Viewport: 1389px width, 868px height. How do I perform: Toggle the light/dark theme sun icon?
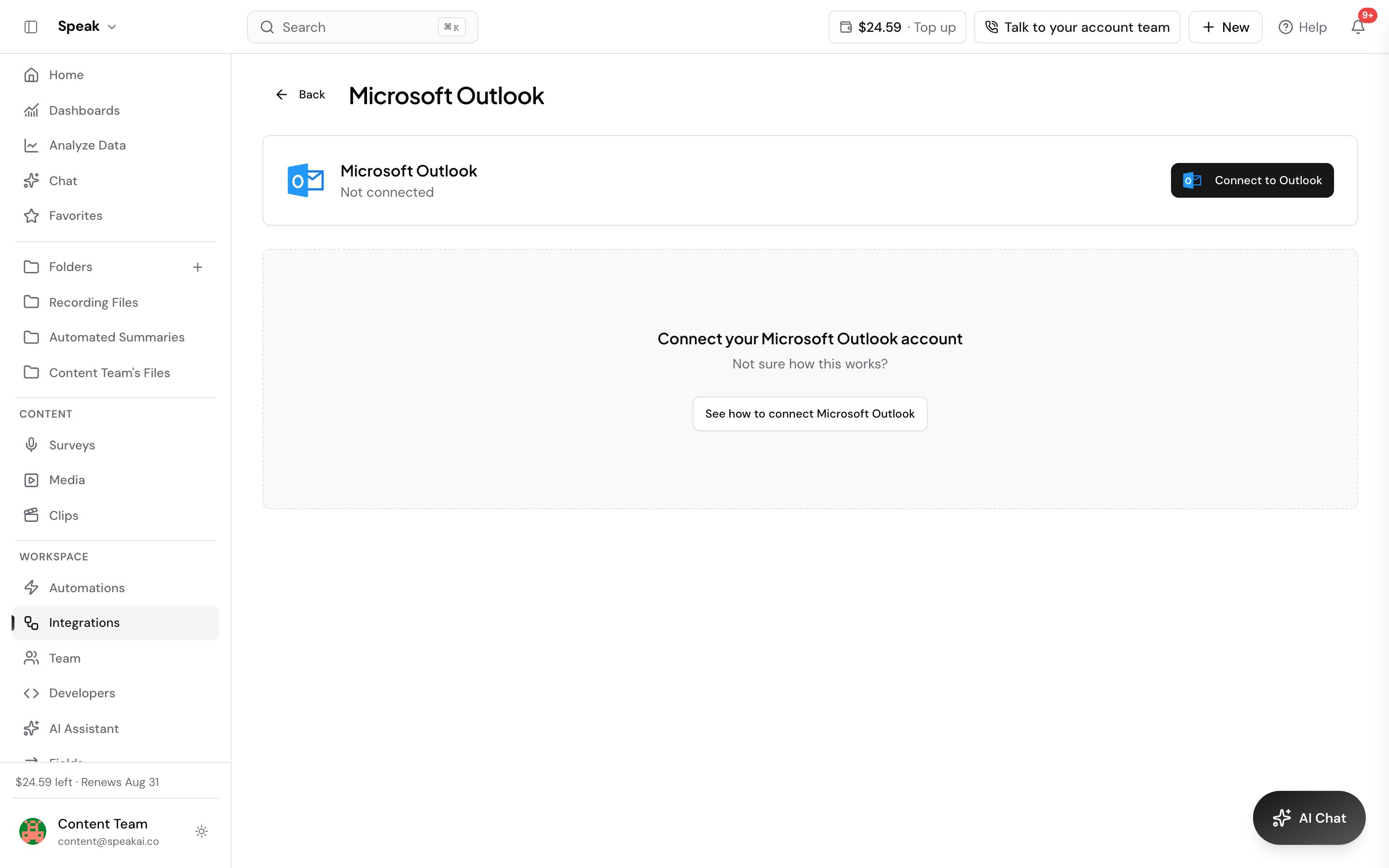click(x=202, y=831)
